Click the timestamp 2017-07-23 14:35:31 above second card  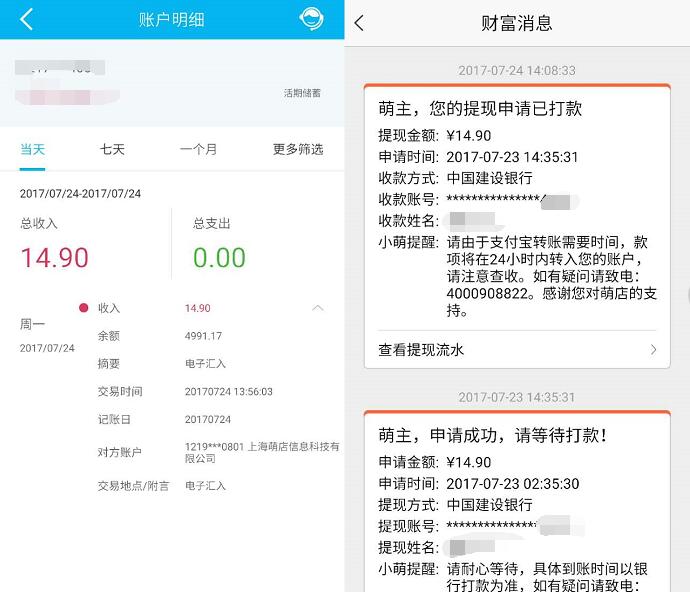coord(517,397)
